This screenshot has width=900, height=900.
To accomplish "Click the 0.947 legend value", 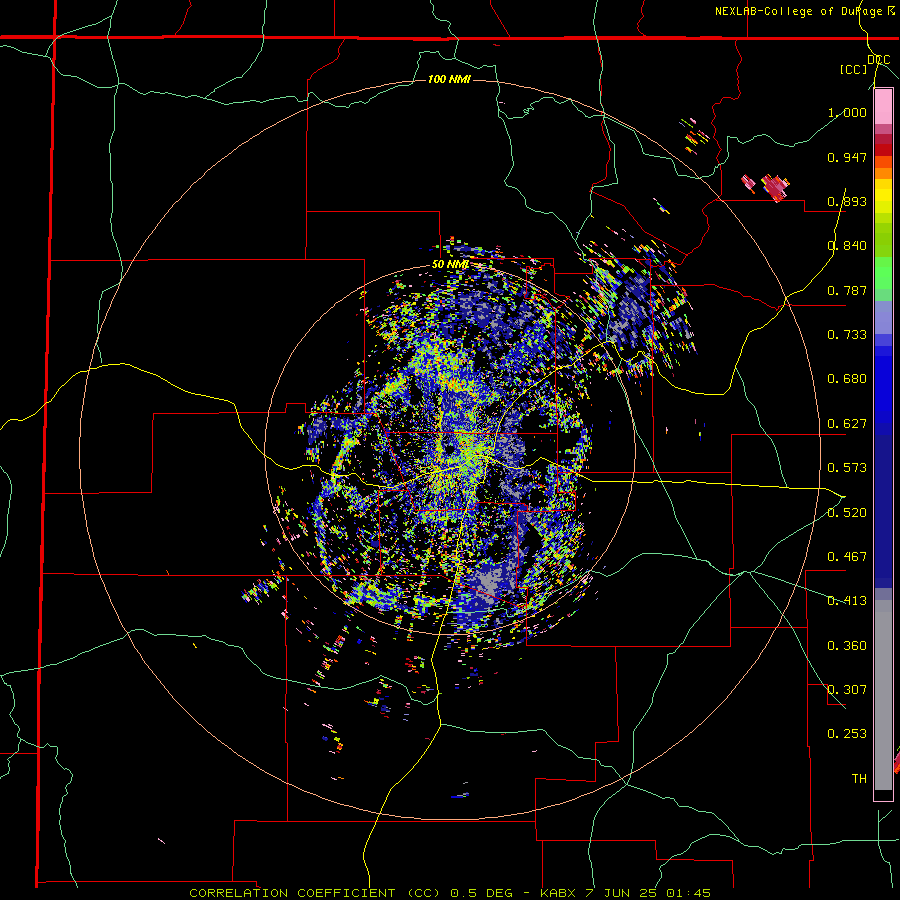I will (x=847, y=157).
